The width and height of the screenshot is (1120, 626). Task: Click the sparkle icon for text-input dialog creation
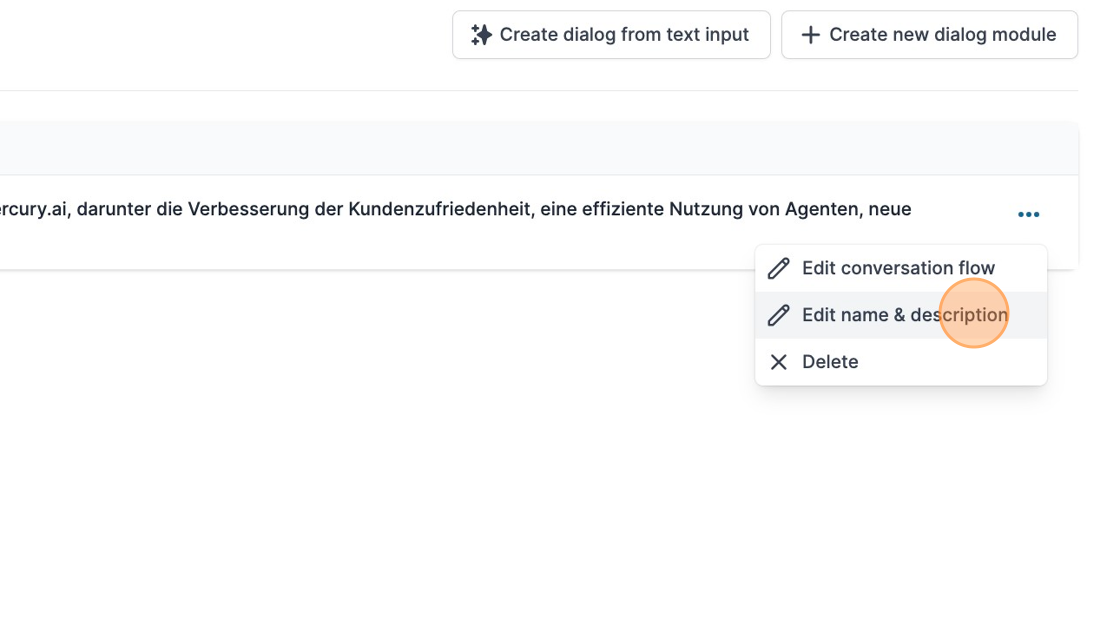[481, 35]
